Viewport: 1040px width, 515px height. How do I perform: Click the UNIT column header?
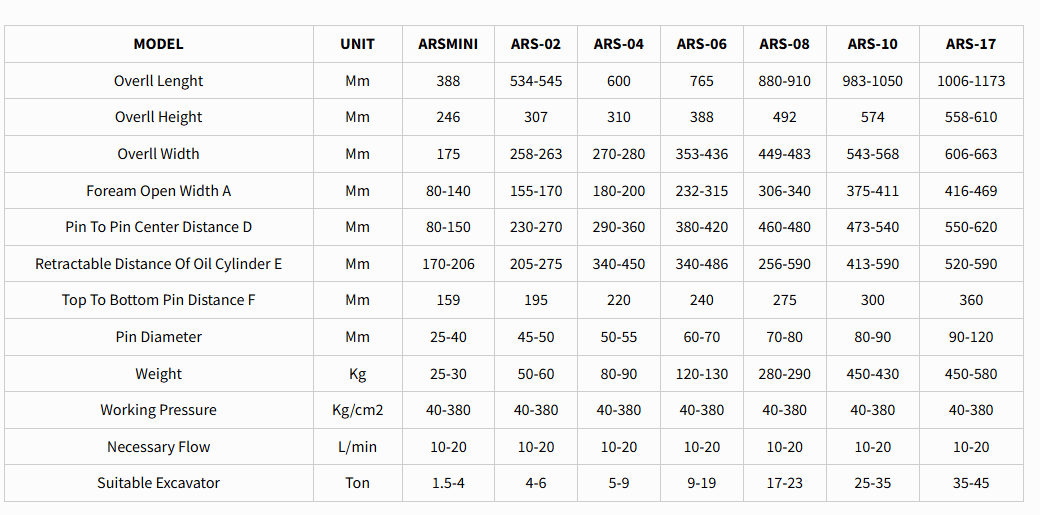coord(357,44)
